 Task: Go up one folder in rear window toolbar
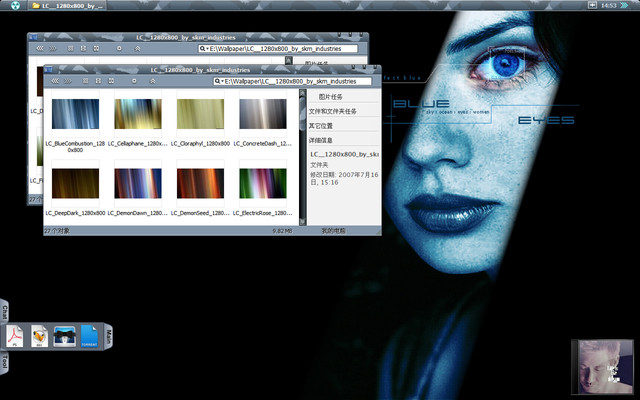(138, 48)
